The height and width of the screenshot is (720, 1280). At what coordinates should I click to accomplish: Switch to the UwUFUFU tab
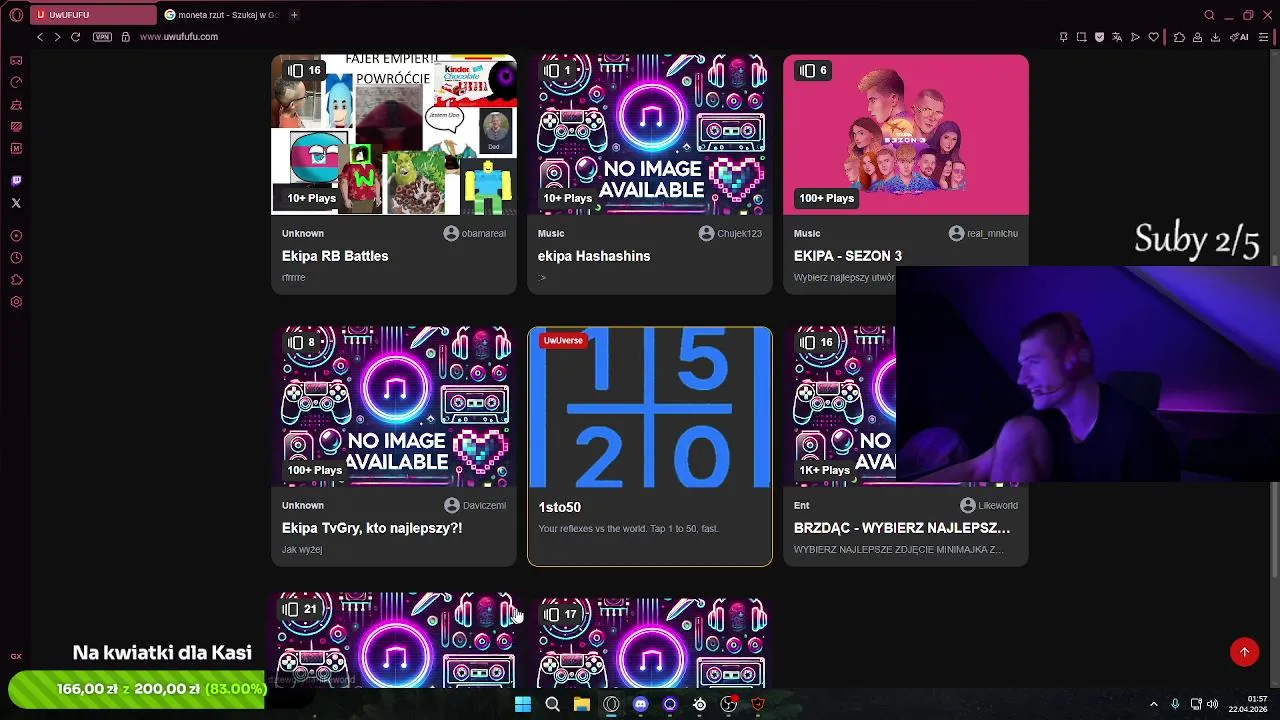(x=92, y=15)
